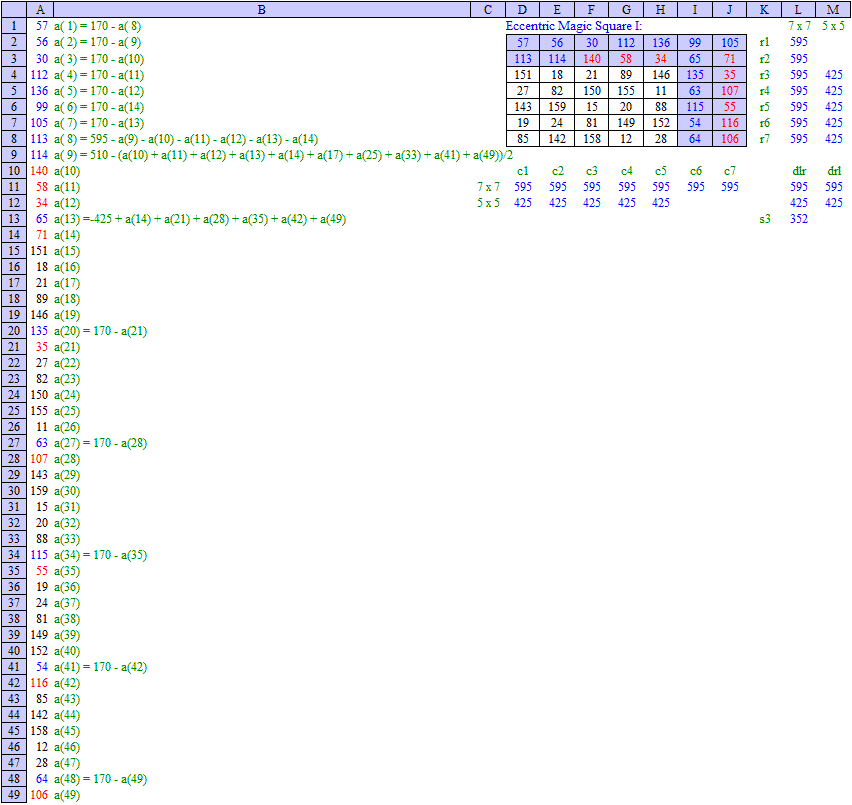Select row 34 header
The height and width of the screenshot is (805, 852).
(14, 555)
